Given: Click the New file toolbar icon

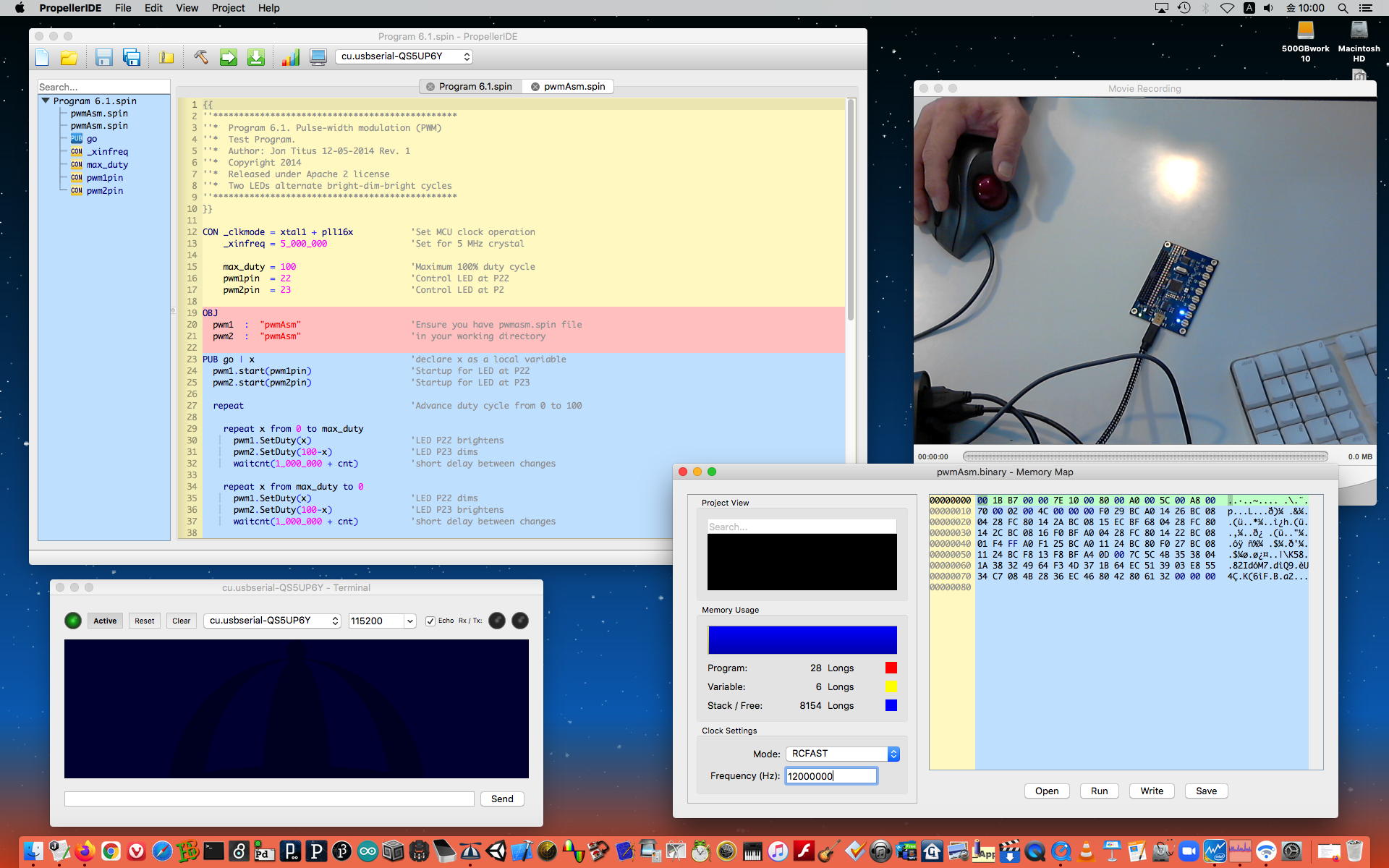Looking at the screenshot, I should coord(42,57).
